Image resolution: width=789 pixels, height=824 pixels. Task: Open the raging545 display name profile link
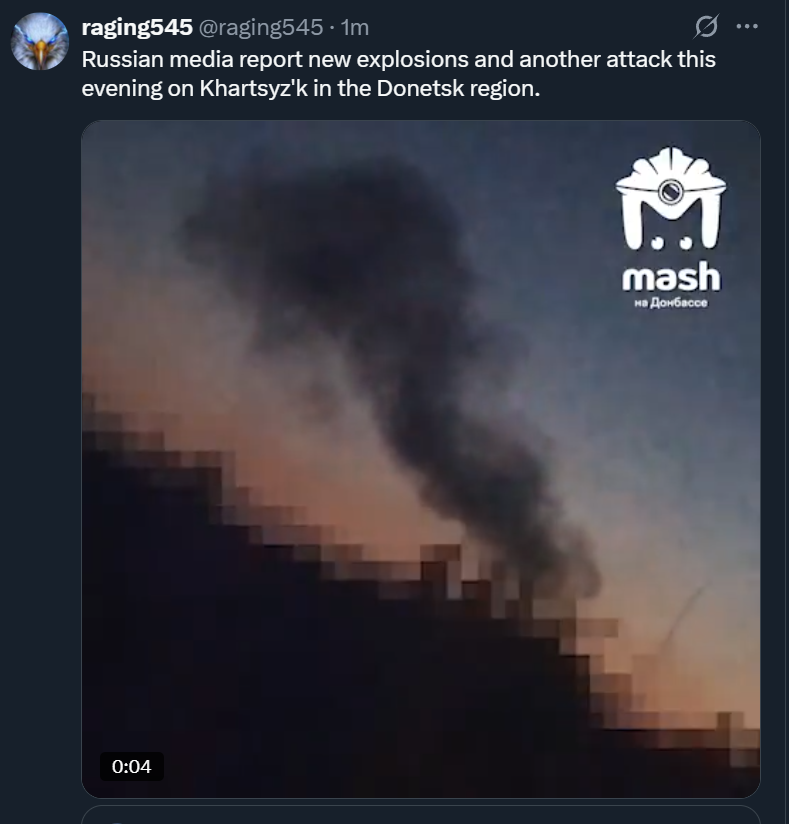(137, 27)
